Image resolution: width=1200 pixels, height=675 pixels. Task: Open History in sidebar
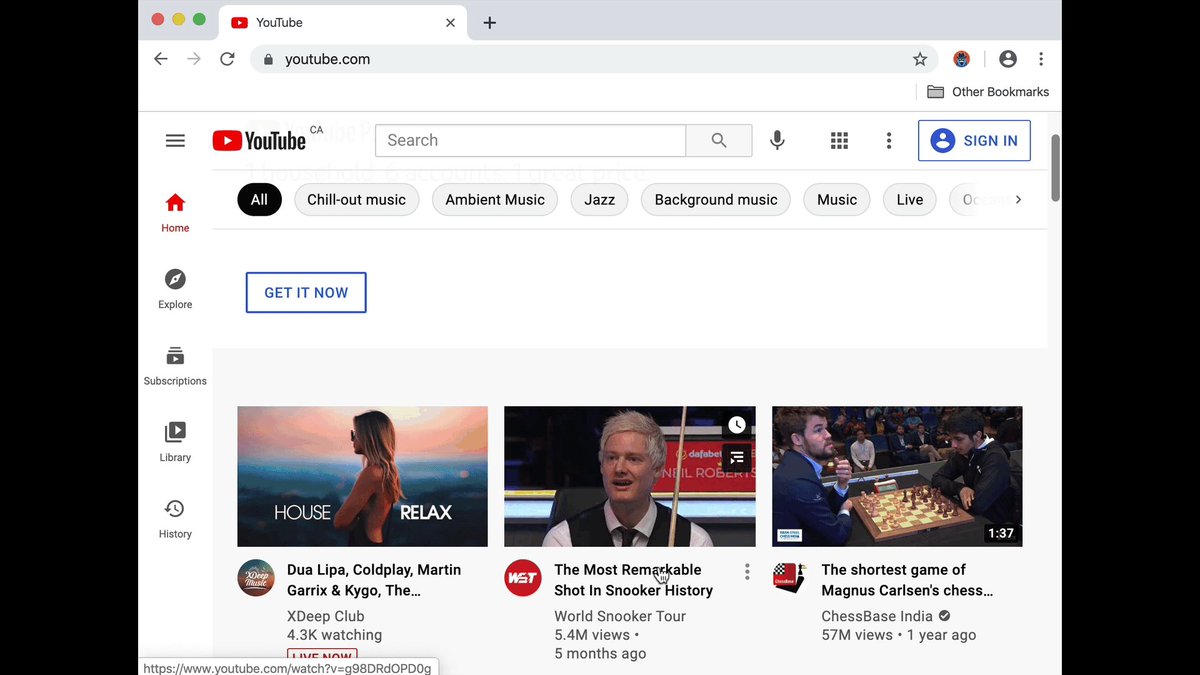pyautogui.click(x=175, y=519)
